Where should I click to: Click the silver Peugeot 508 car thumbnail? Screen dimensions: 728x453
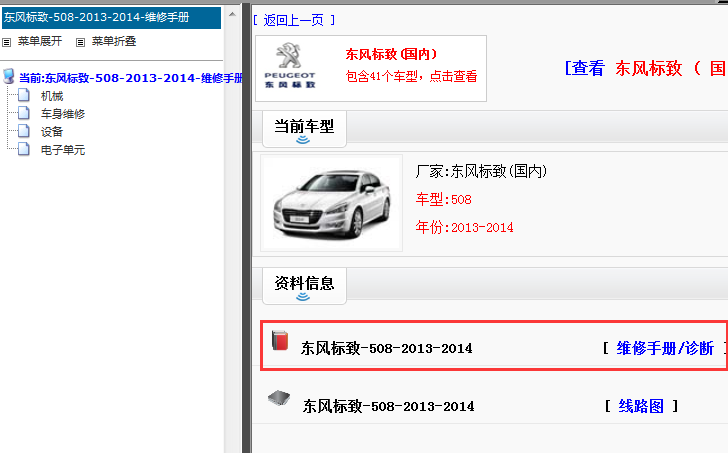[332, 203]
